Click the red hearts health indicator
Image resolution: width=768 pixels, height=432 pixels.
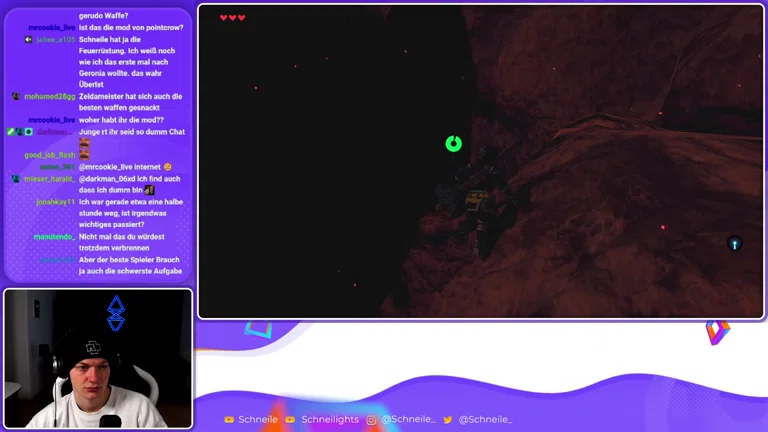pyautogui.click(x=232, y=18)
